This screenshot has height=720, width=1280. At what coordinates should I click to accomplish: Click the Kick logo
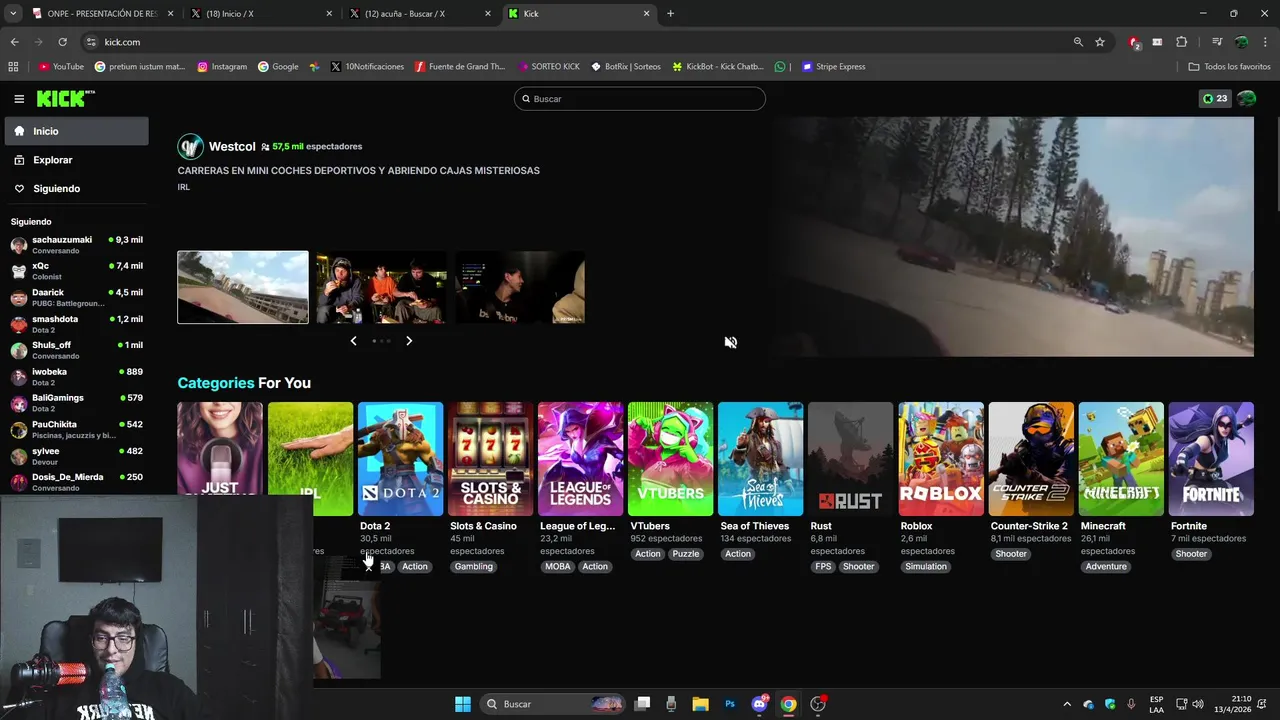click(65, 98)
